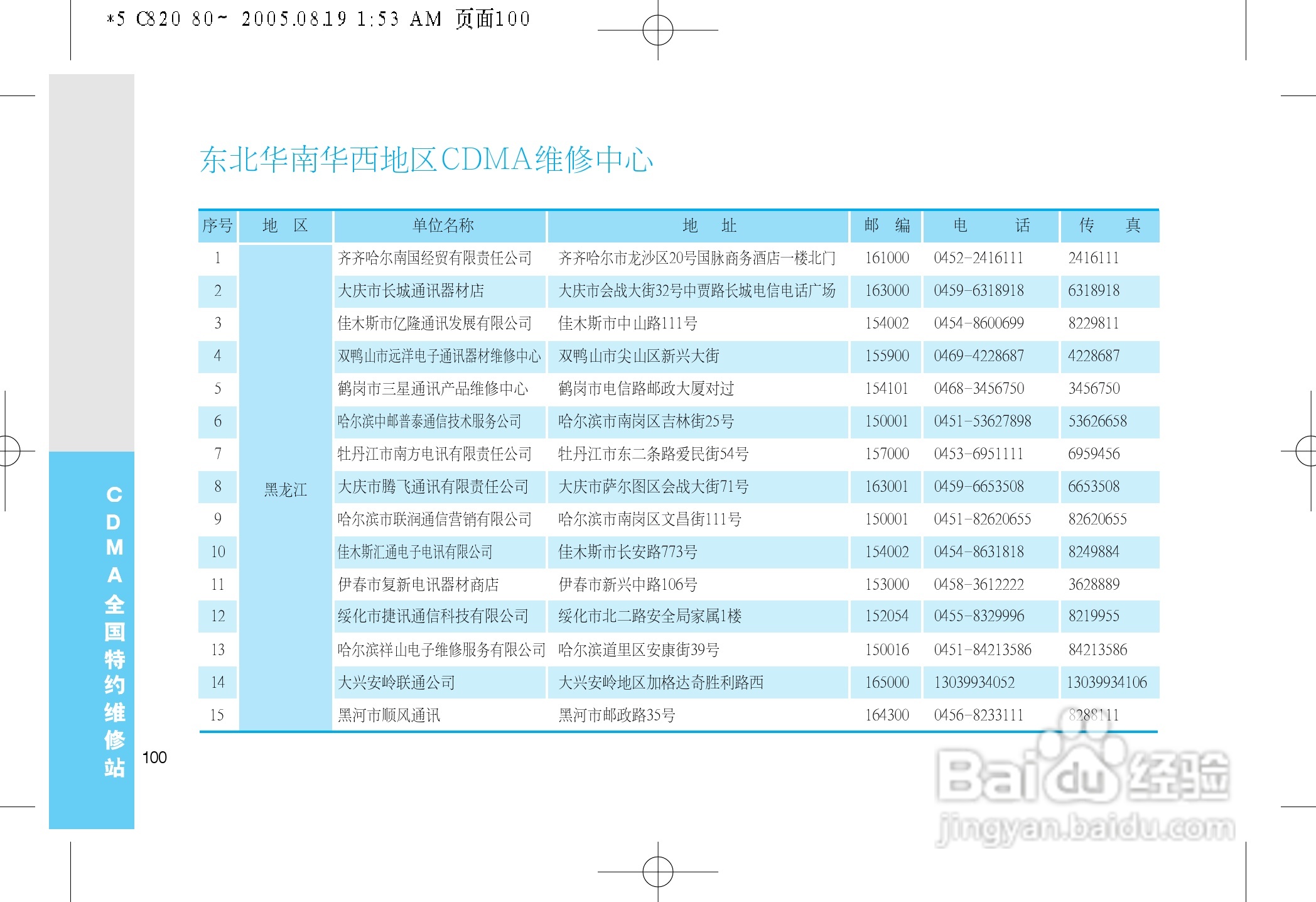Click address 哈尔滨道里区安康街39号
This screenshot has height=902, width=1316.
point(639,650)
